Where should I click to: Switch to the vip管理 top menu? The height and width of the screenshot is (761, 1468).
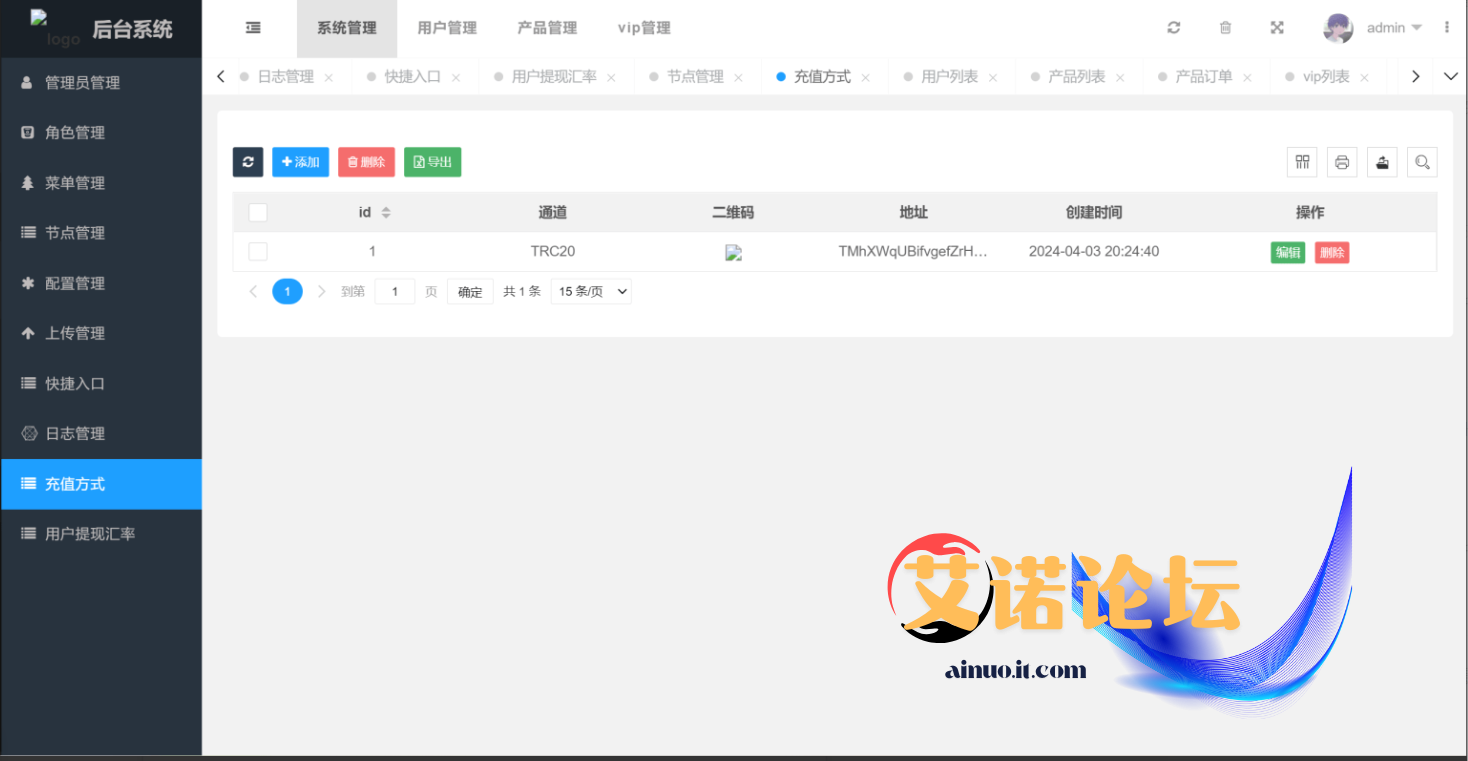[644, 28]
